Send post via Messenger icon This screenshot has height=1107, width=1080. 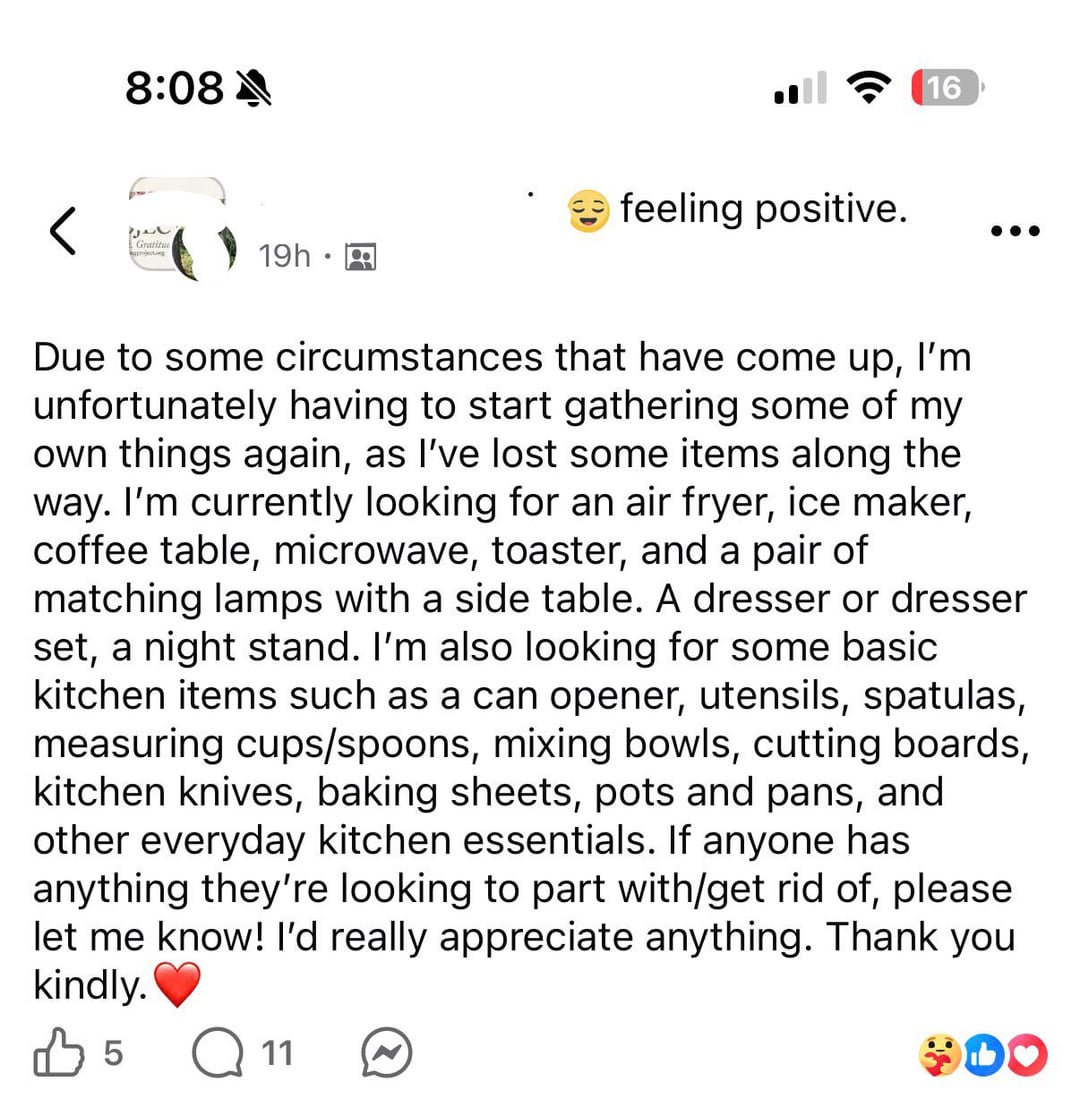(387, 1052)
